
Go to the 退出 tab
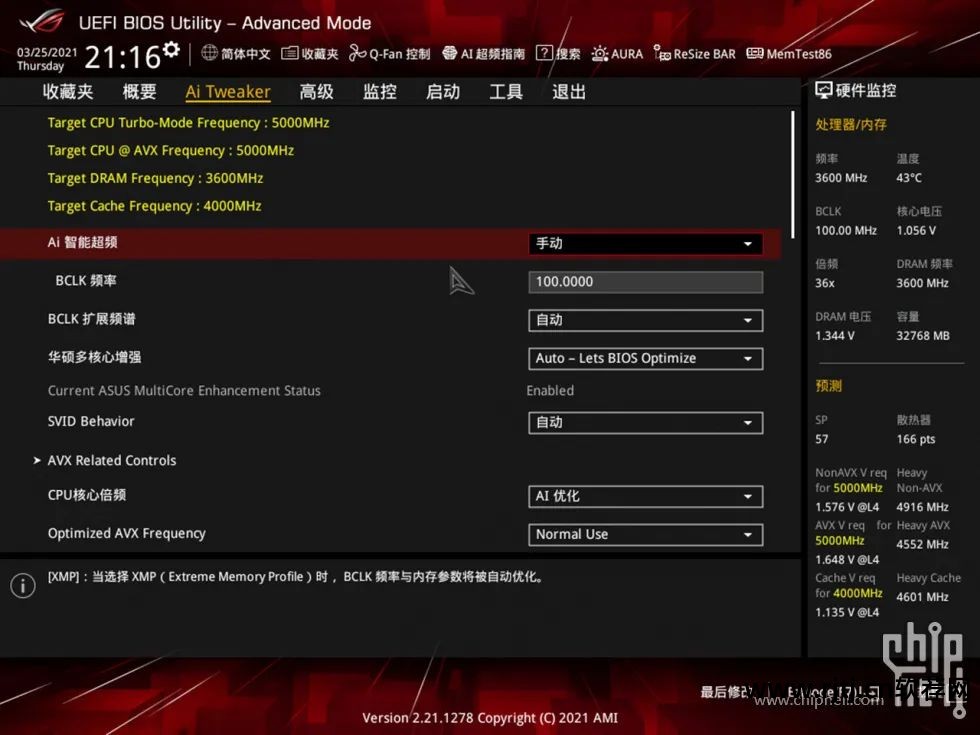569,92
